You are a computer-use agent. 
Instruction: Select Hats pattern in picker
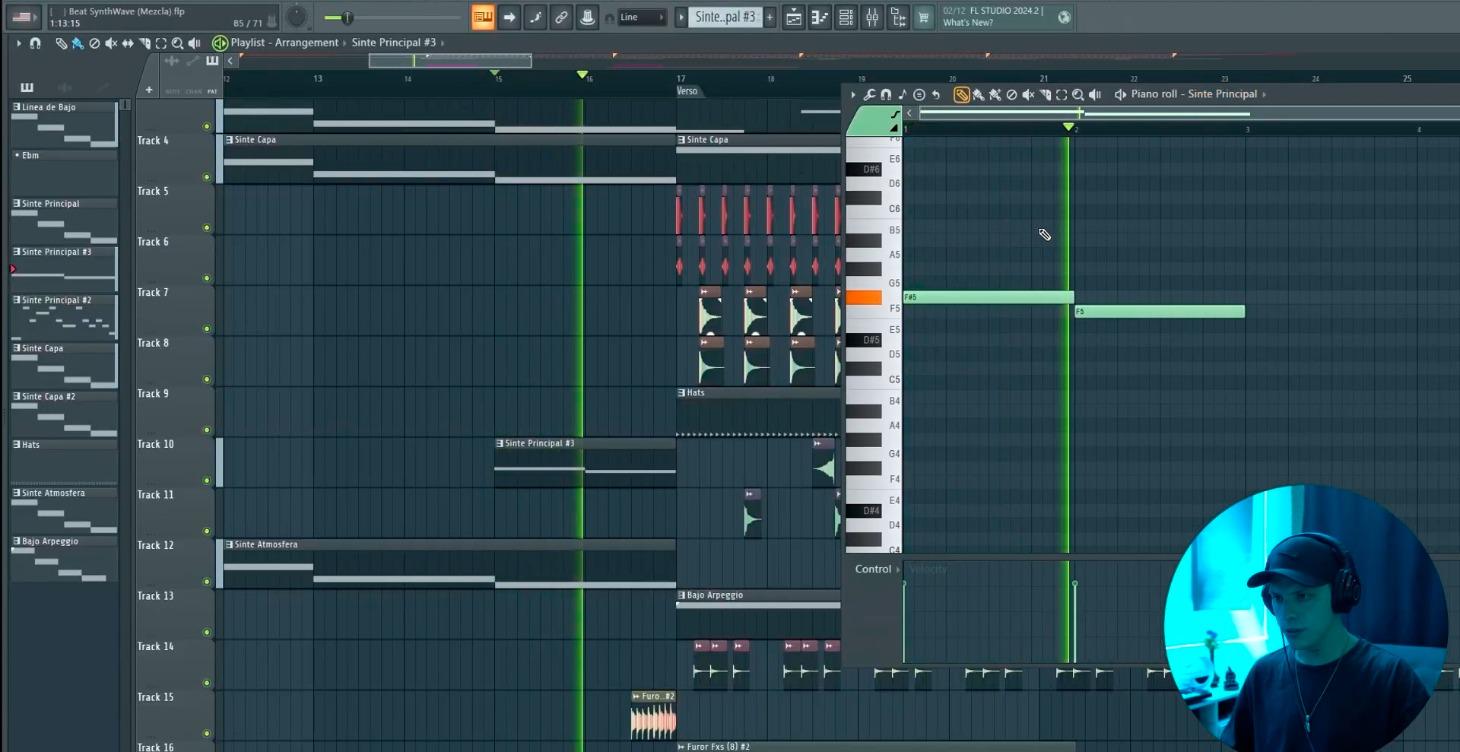coord(64,463)
